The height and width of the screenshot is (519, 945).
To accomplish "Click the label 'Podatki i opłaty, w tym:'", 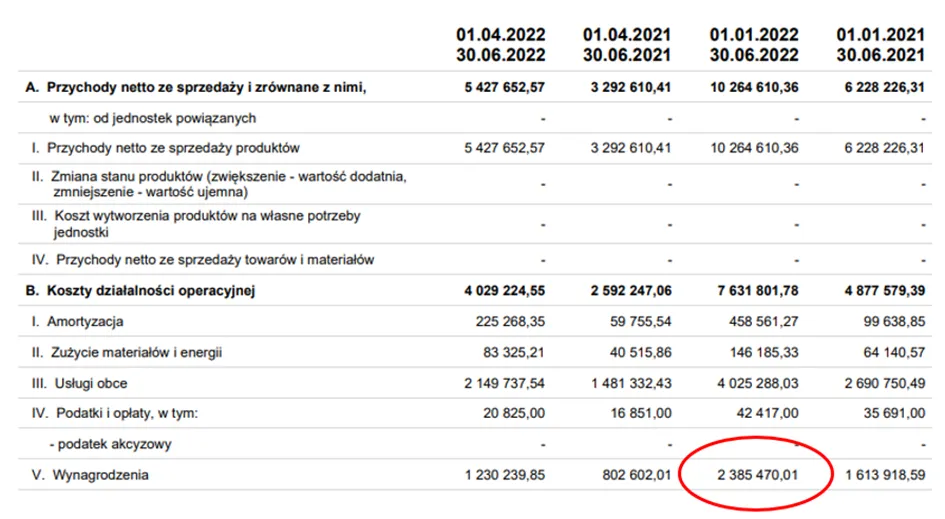I will pos(127,413).
